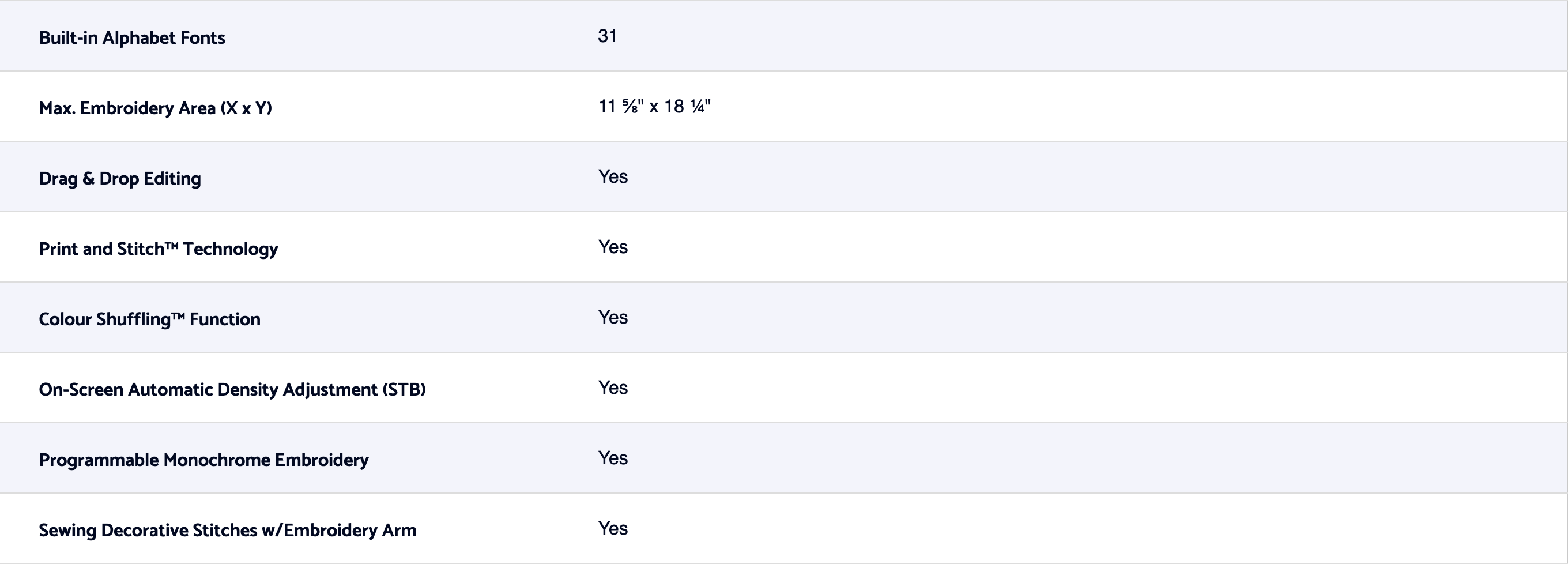Viewport: 1568px width, 564px height.
Task: Click Yes beside Sewing Decorative Stitches row
Action: pos(612,529)
